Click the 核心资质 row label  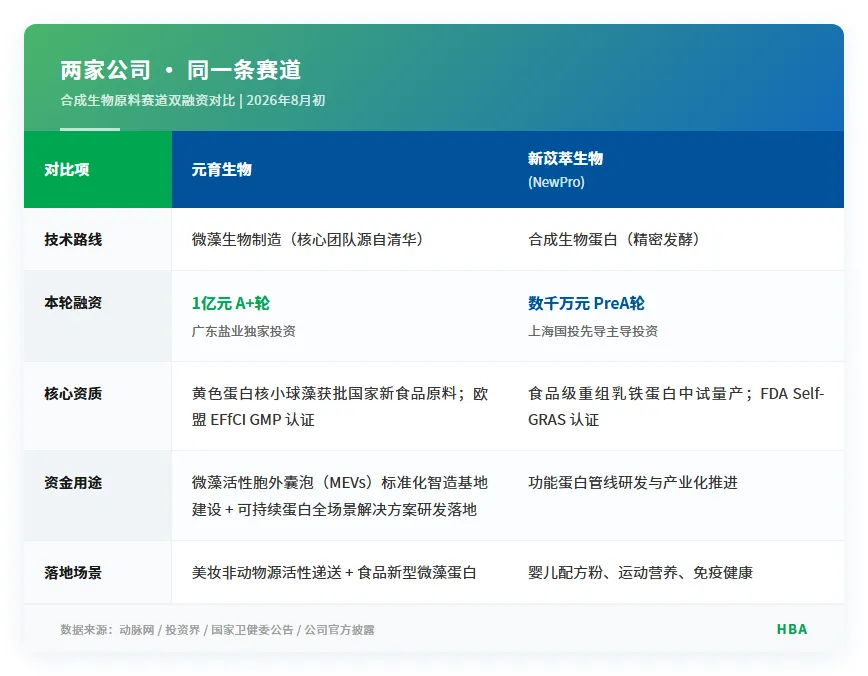(x=73, y=394)
